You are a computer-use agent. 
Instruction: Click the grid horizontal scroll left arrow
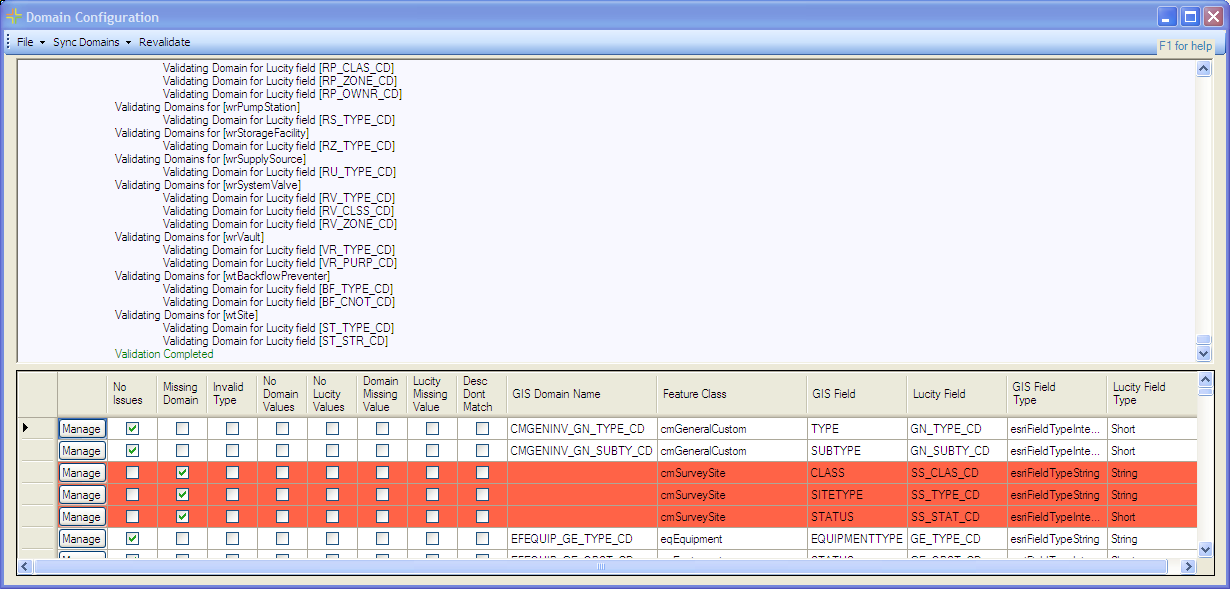point(26,567)
